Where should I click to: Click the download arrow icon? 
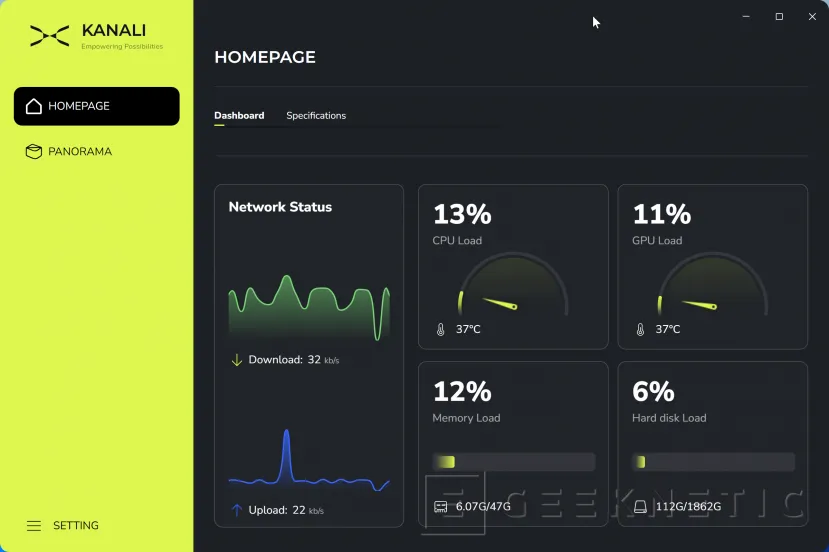237,360
